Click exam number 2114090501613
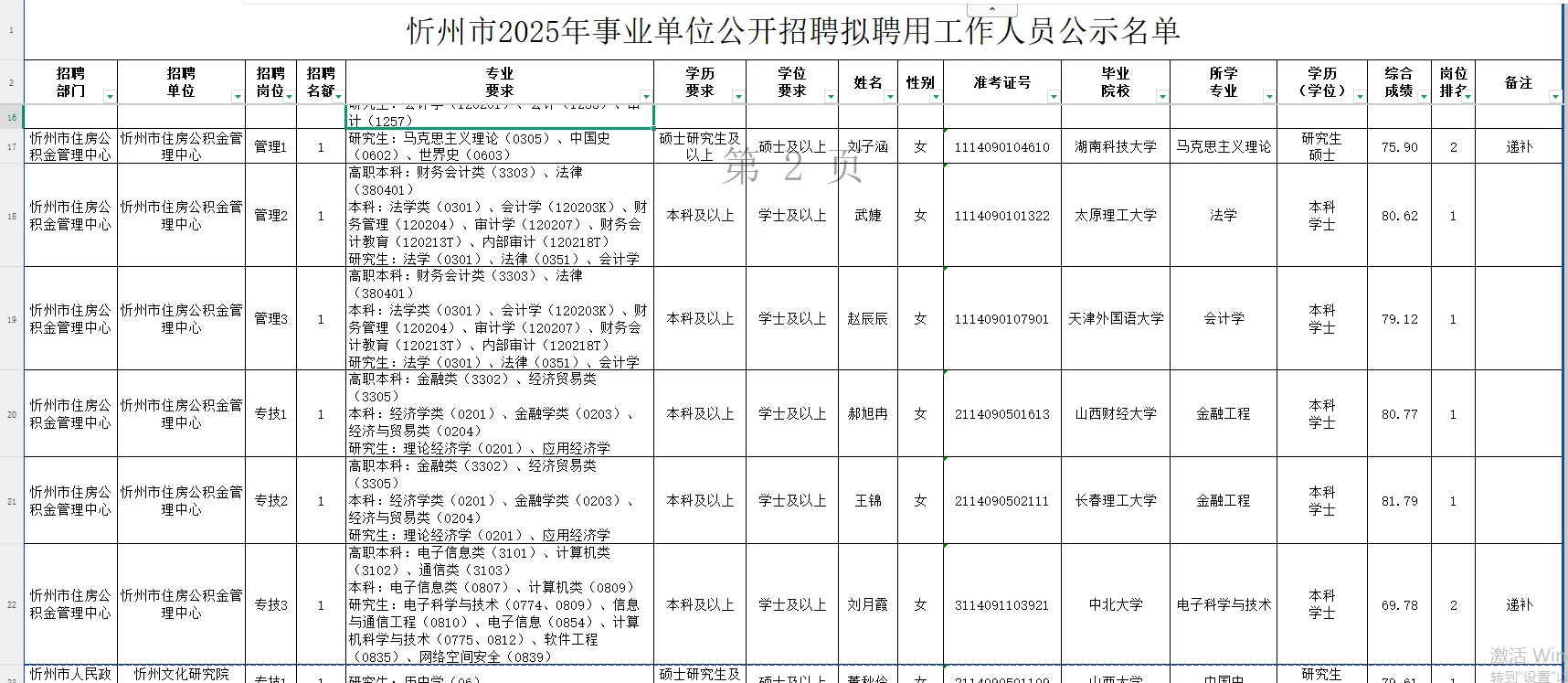The width and height of the screenshot is (1568, 683). (1001, 414)
